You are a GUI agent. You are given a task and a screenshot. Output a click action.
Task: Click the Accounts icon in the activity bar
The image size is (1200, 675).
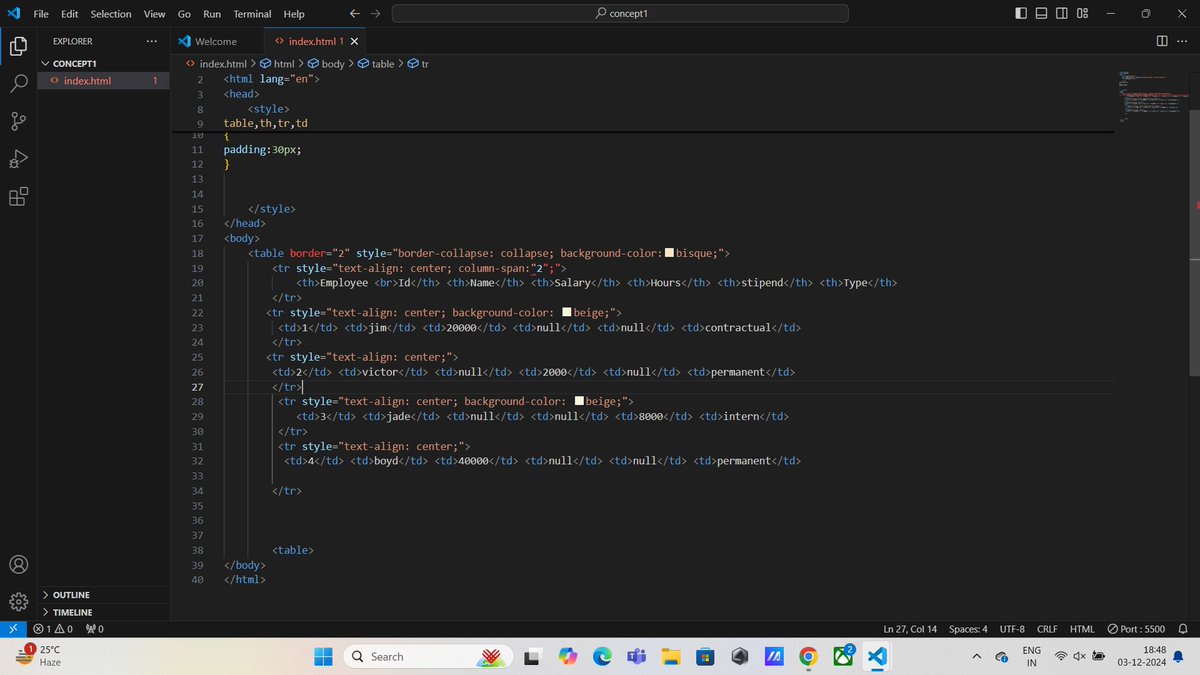18,564
